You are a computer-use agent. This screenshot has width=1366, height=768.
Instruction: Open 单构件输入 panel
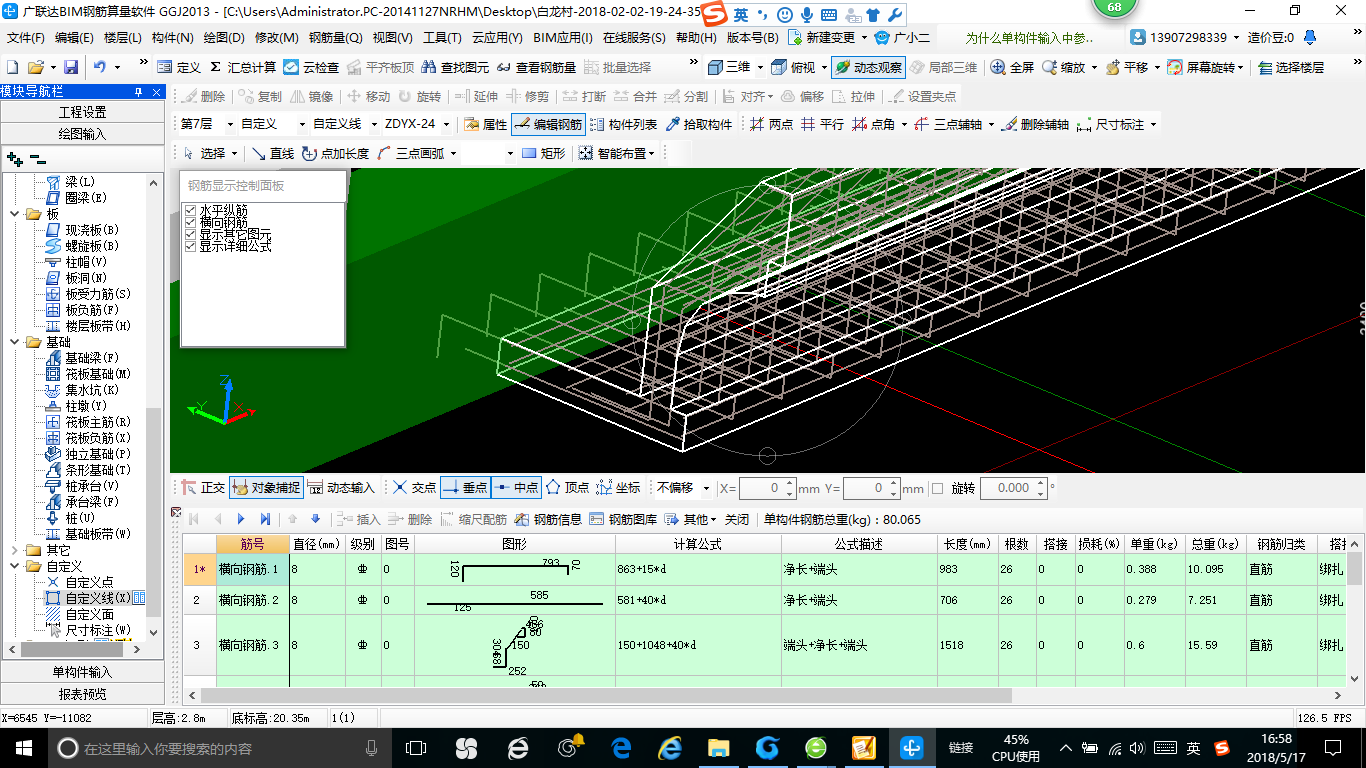coord(82,672)
